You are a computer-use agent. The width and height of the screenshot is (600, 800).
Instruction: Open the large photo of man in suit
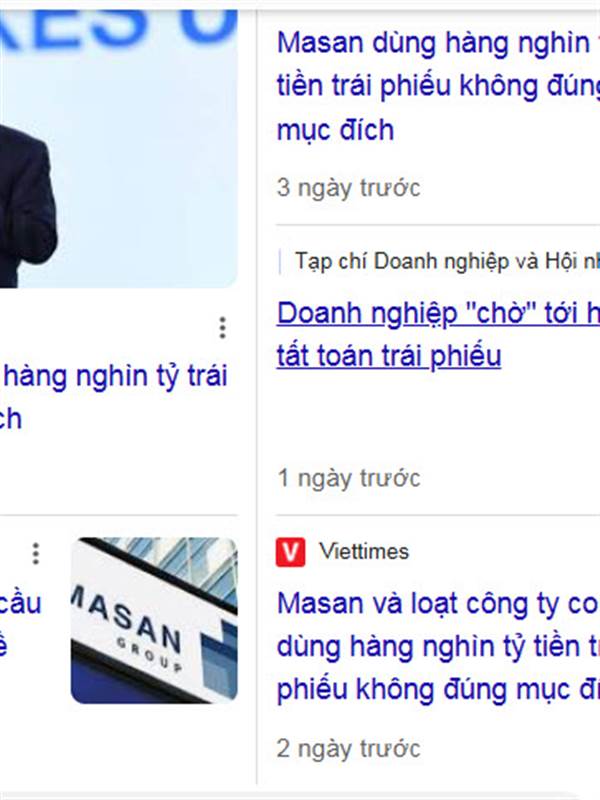pyautogui.click(x=118, y=148)
